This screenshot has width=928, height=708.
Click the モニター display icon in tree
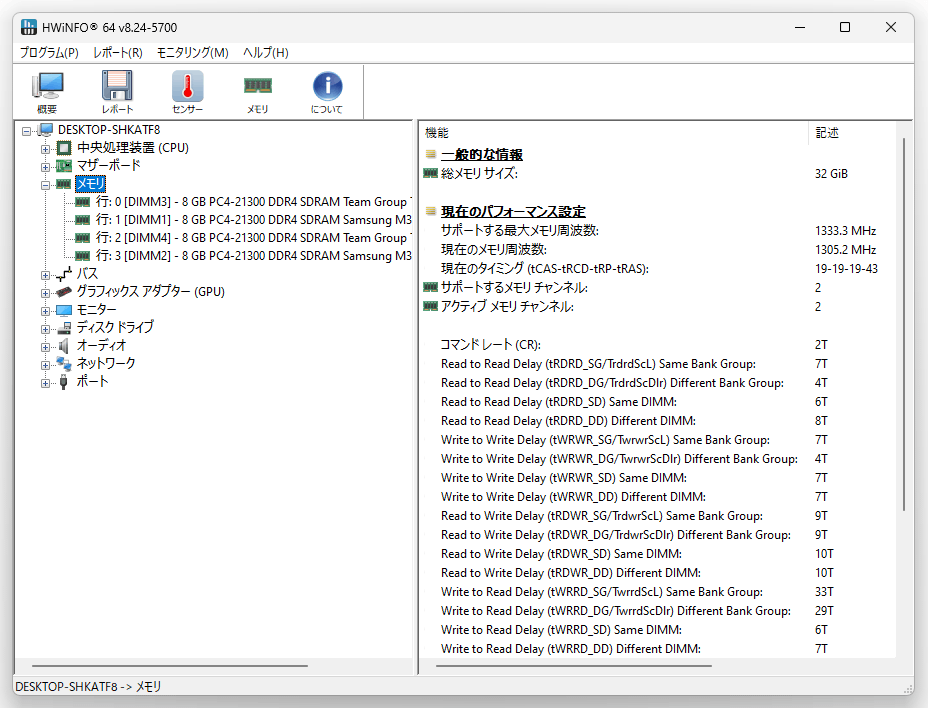point(63,310)
